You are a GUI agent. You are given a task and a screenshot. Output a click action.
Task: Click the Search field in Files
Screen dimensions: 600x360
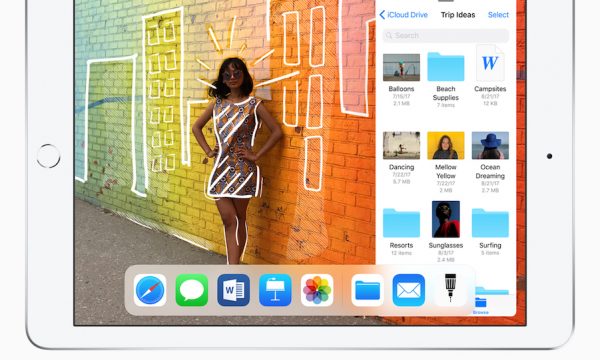[446, 36]
